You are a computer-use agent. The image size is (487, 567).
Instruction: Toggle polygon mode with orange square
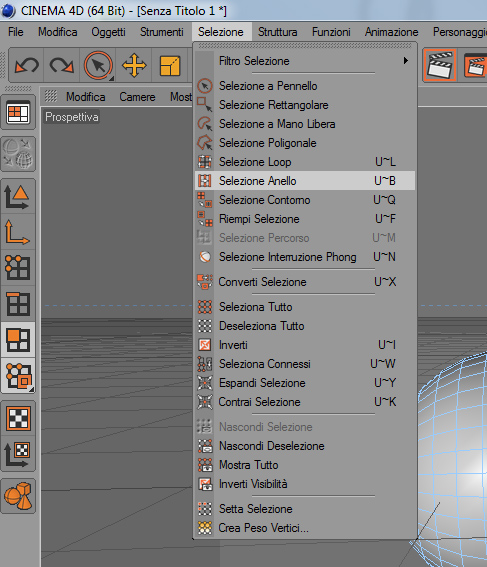coord(18,340)
